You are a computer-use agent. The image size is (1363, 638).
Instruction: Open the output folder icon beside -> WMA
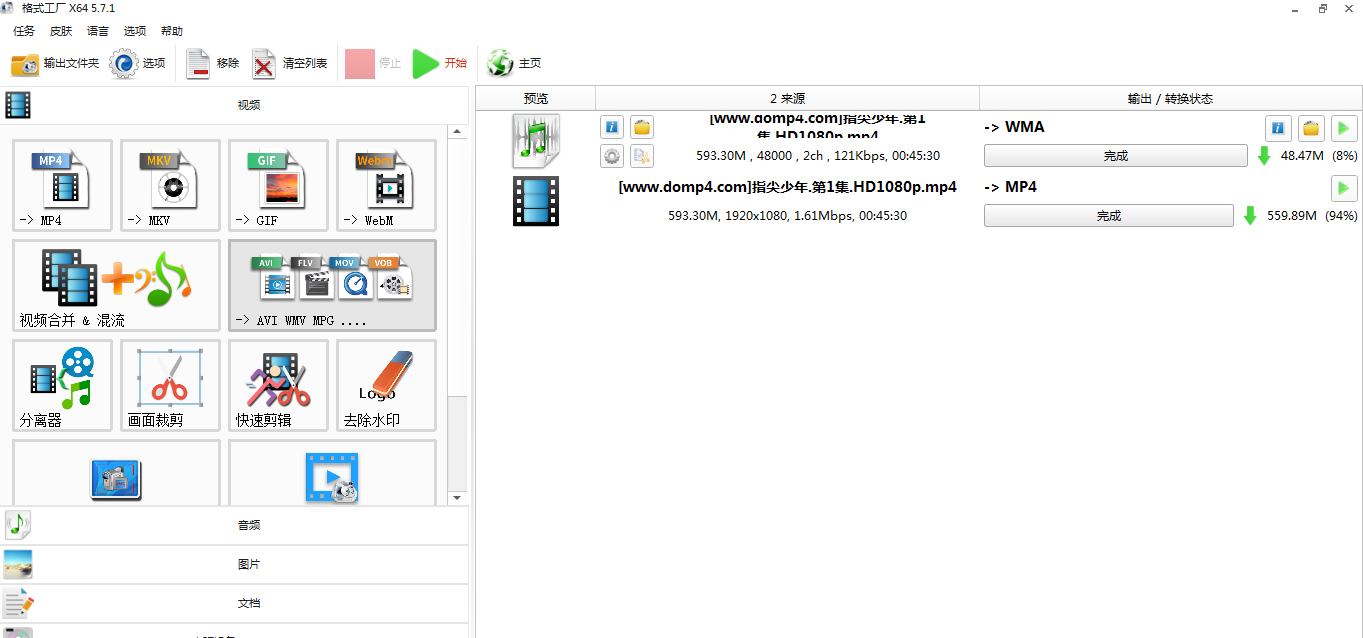1311,127
